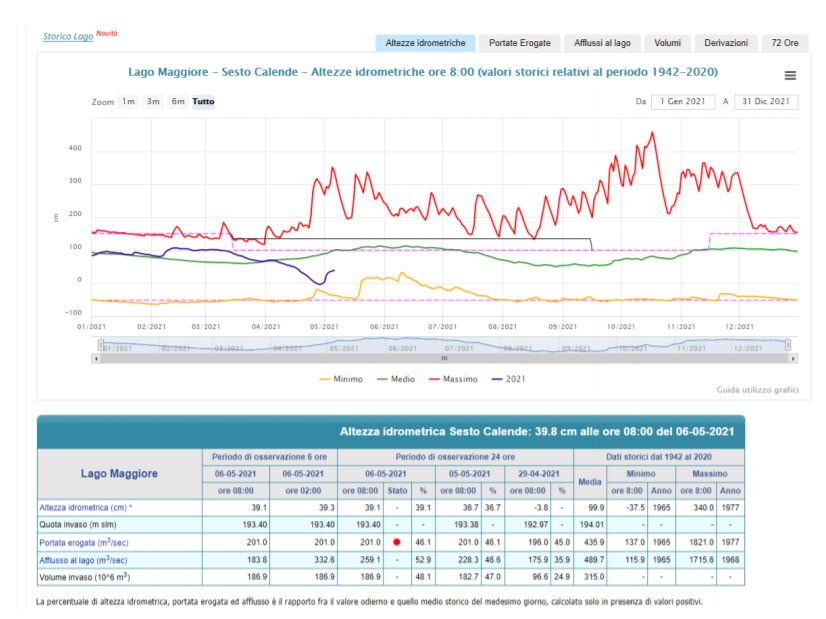826x619 pixels.
Task: Follow the Storico Lago link
Action: click(x=68, y=36)
